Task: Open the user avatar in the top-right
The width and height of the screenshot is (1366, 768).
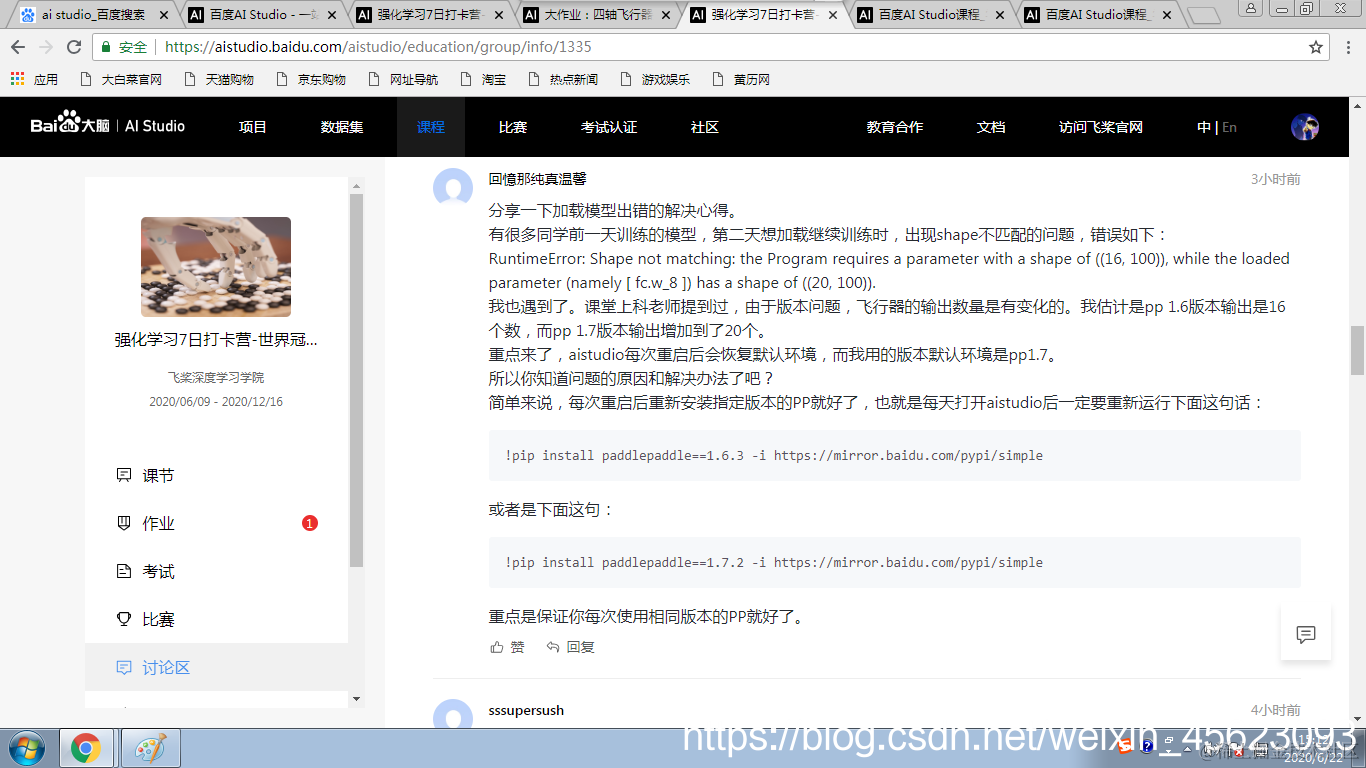Action: pyautogui.click(x=1306, y=127)
